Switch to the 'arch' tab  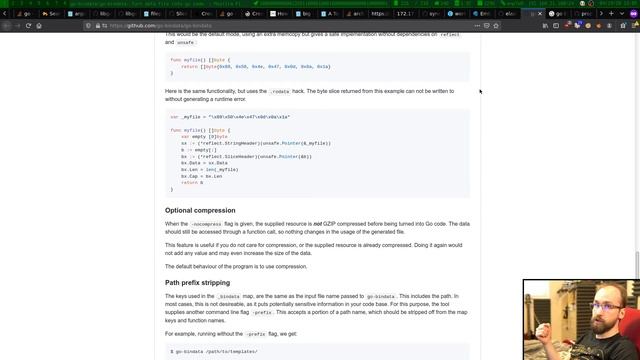355,13
